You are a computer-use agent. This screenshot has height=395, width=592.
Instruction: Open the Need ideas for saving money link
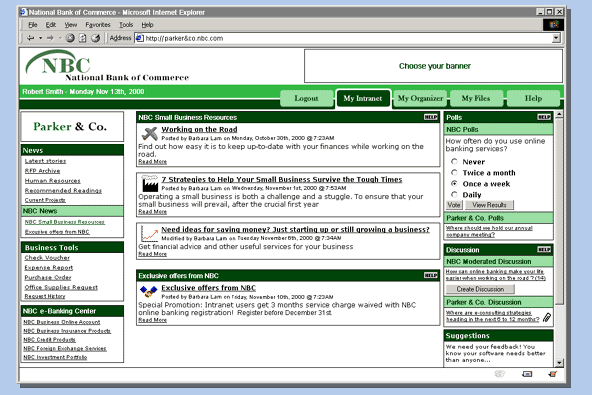(295, 229)
